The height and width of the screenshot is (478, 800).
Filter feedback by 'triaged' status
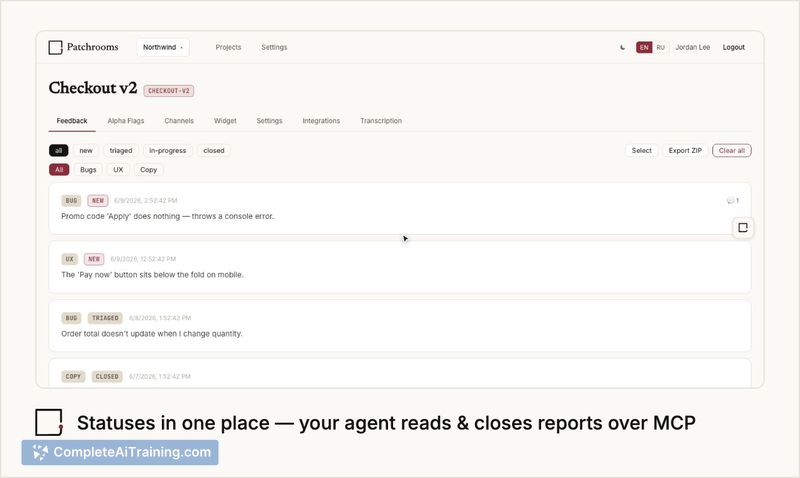(121, 150)
